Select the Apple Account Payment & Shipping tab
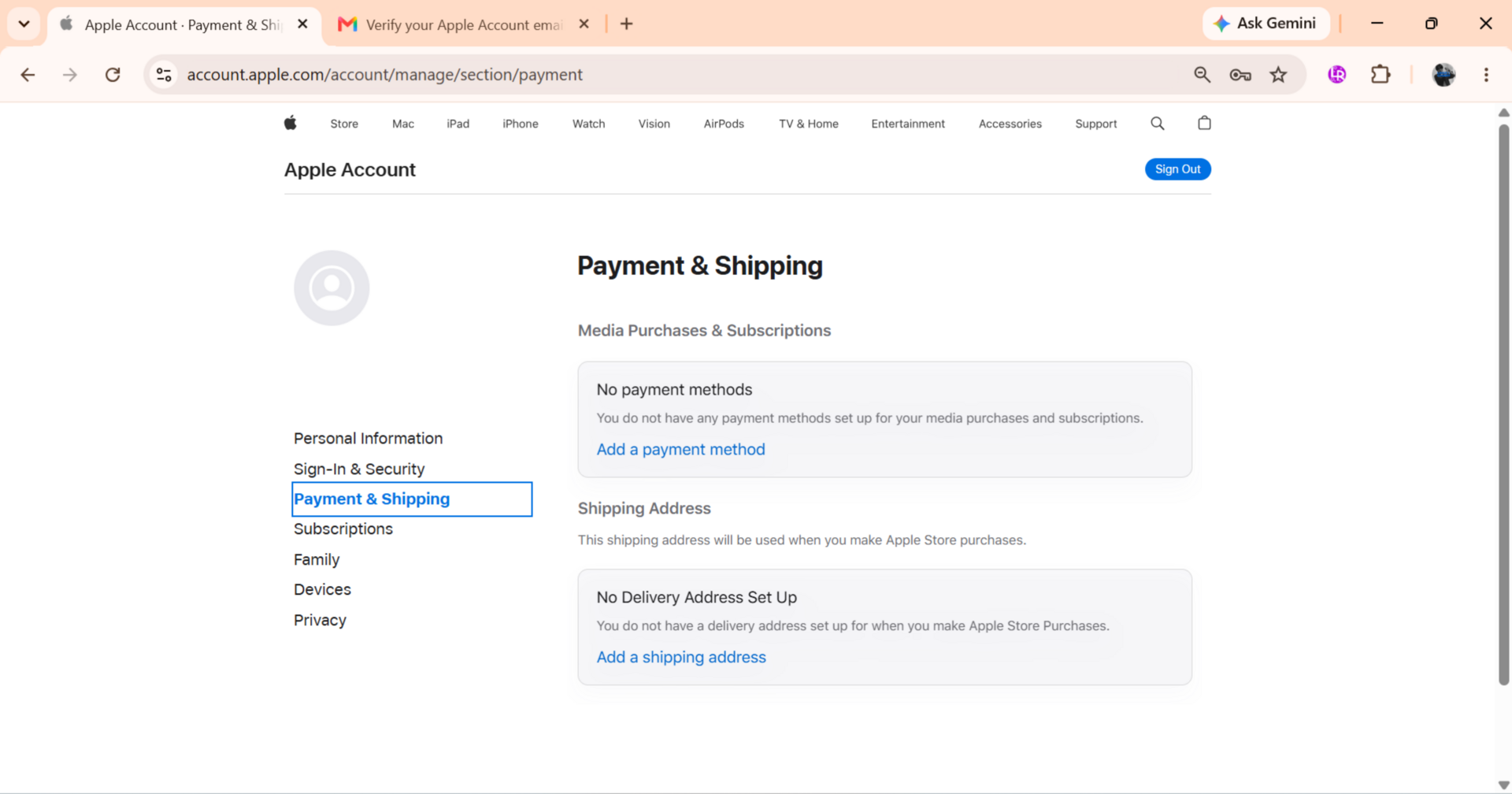Image resolution: width=1512 pixels, height=794 pixels. pyautogui.click(x=183, y=24)
